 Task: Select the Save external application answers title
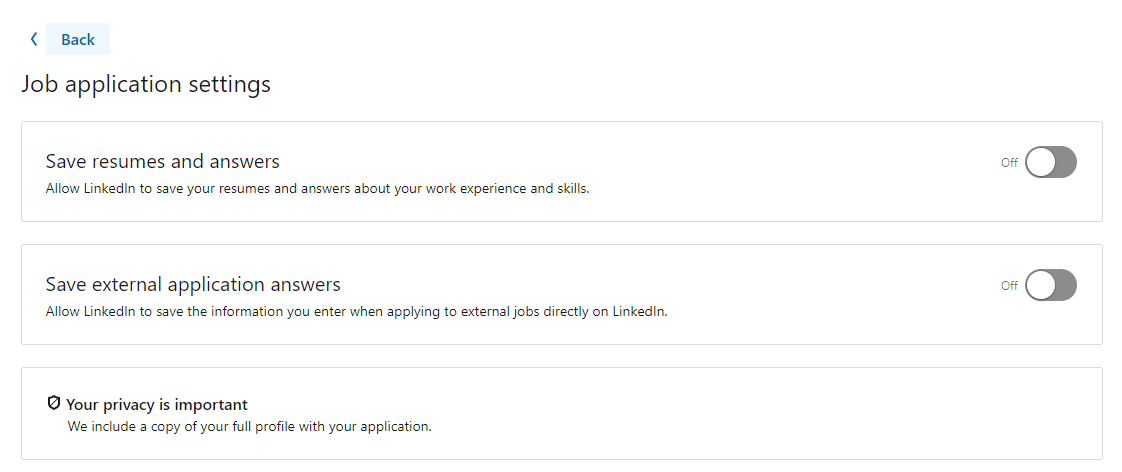coord(193,284)
